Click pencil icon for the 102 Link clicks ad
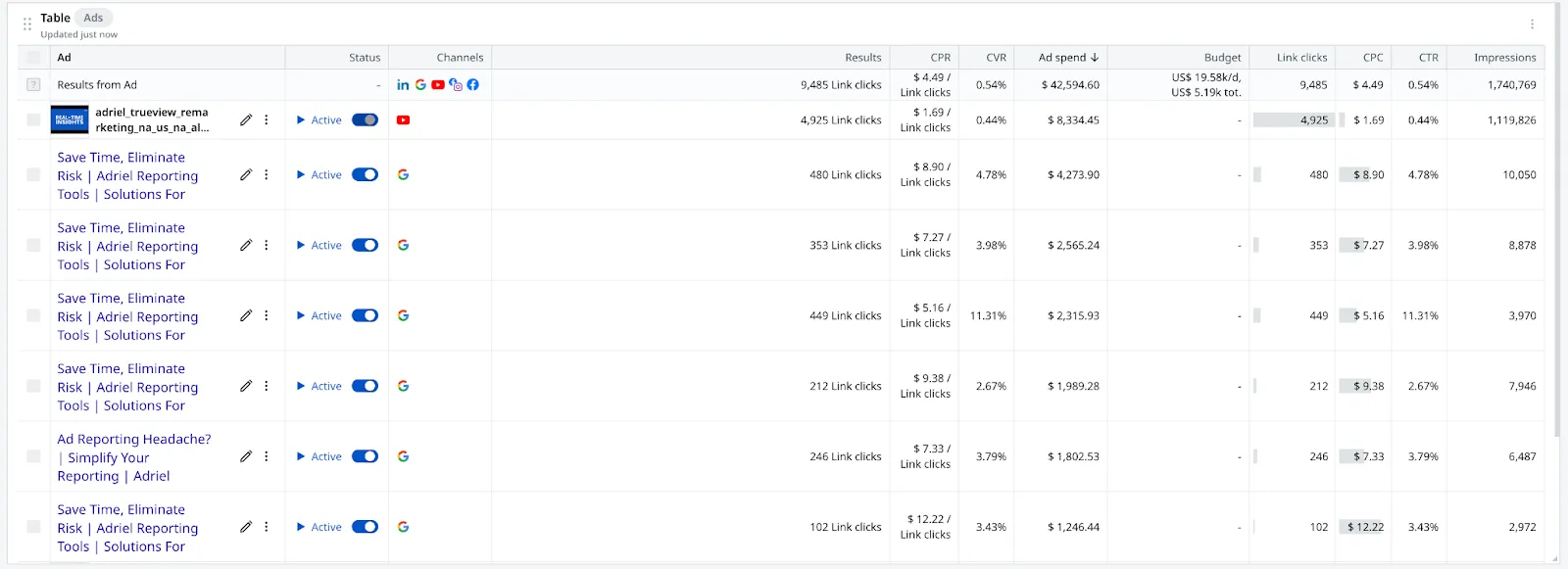Viewport: 1568px width, 569px height. [x=246, y=528]
